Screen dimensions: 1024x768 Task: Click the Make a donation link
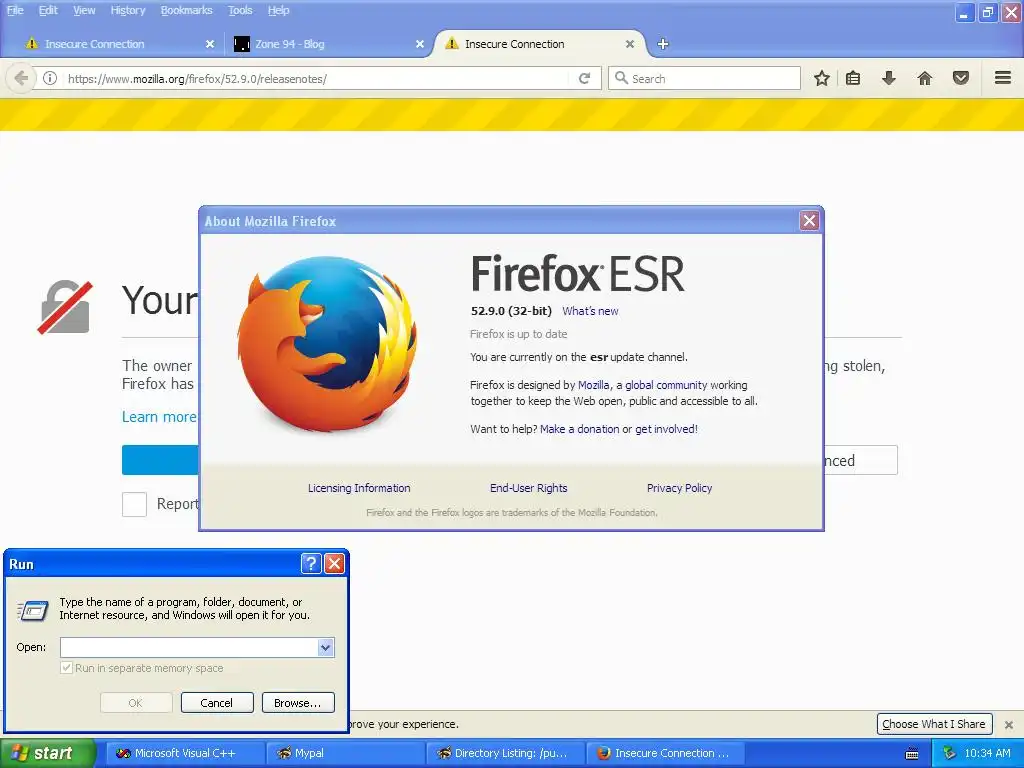coord(579,429)
